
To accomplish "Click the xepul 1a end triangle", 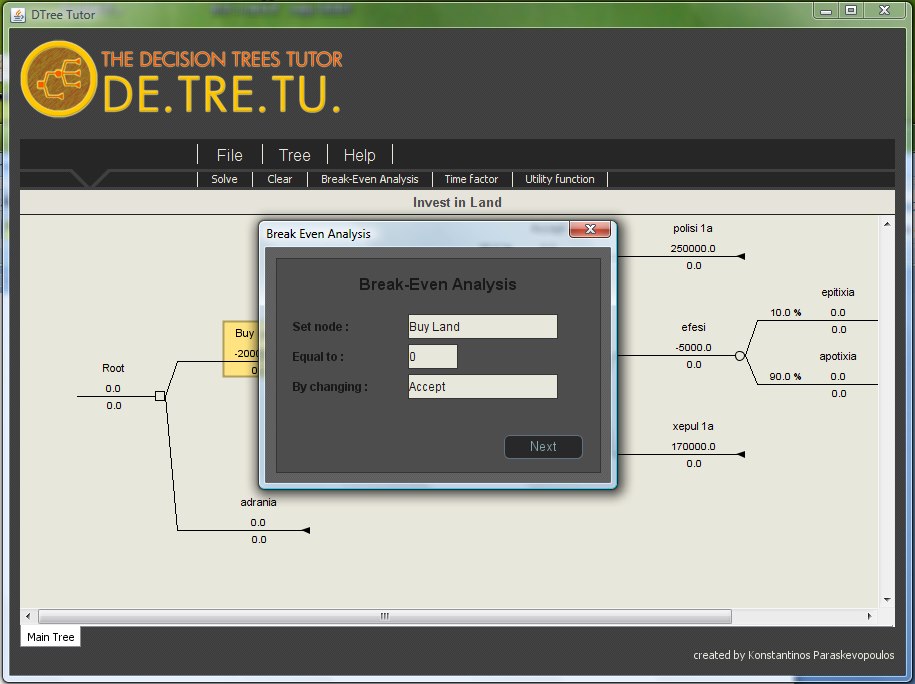I will [741, 455].
